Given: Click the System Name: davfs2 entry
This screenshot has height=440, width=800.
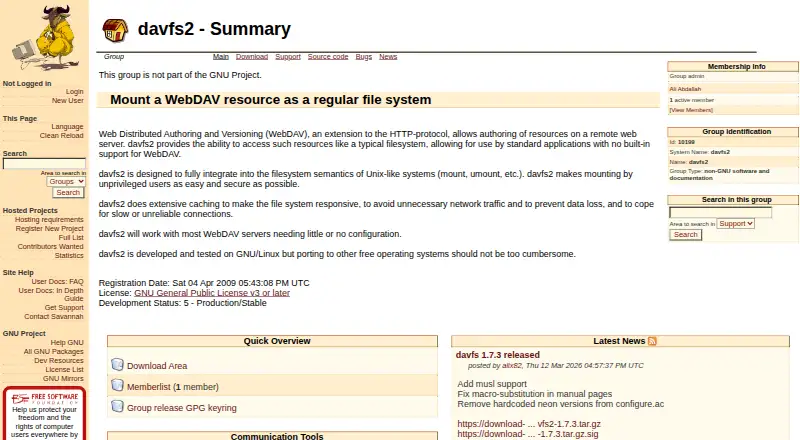Looking at the screenshot, I should [x=699, y=152].
